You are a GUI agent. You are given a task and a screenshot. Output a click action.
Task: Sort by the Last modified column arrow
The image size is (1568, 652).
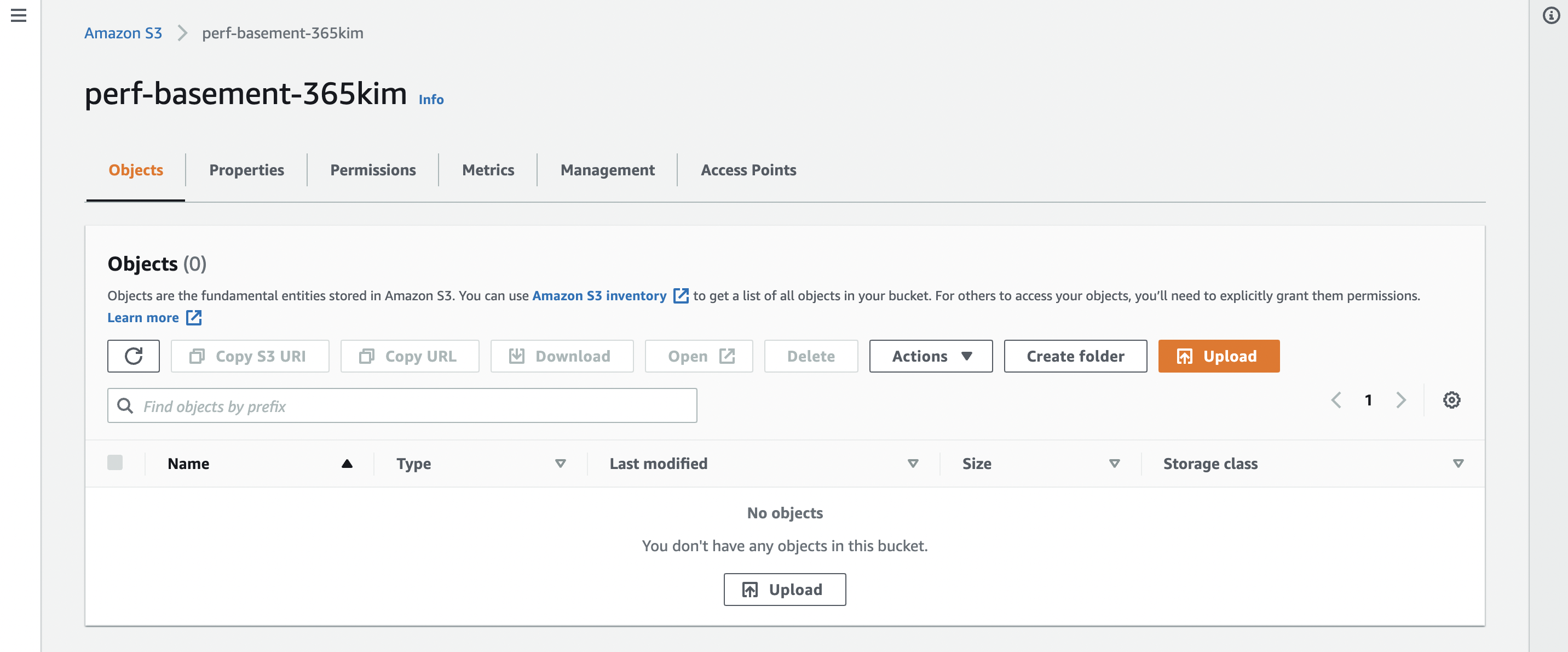click(x=913, y=464)
